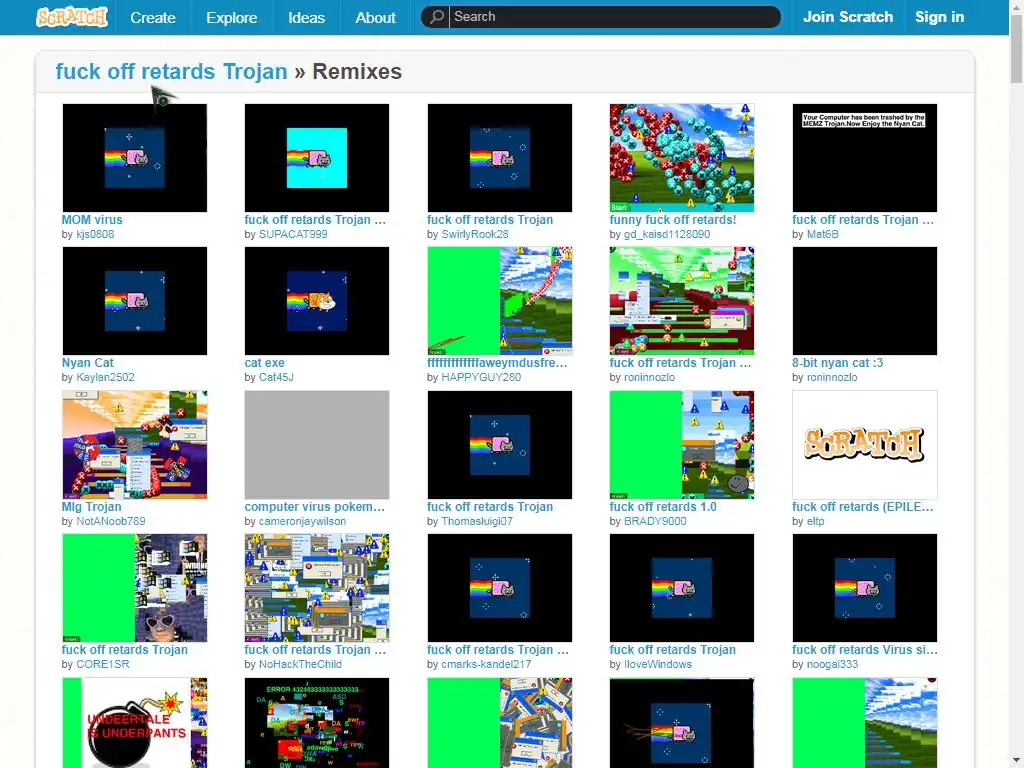The height and width of the screenshot is (768, 1024).
Task: Visit HAPPYGUY280 profile
Action: 481,377
